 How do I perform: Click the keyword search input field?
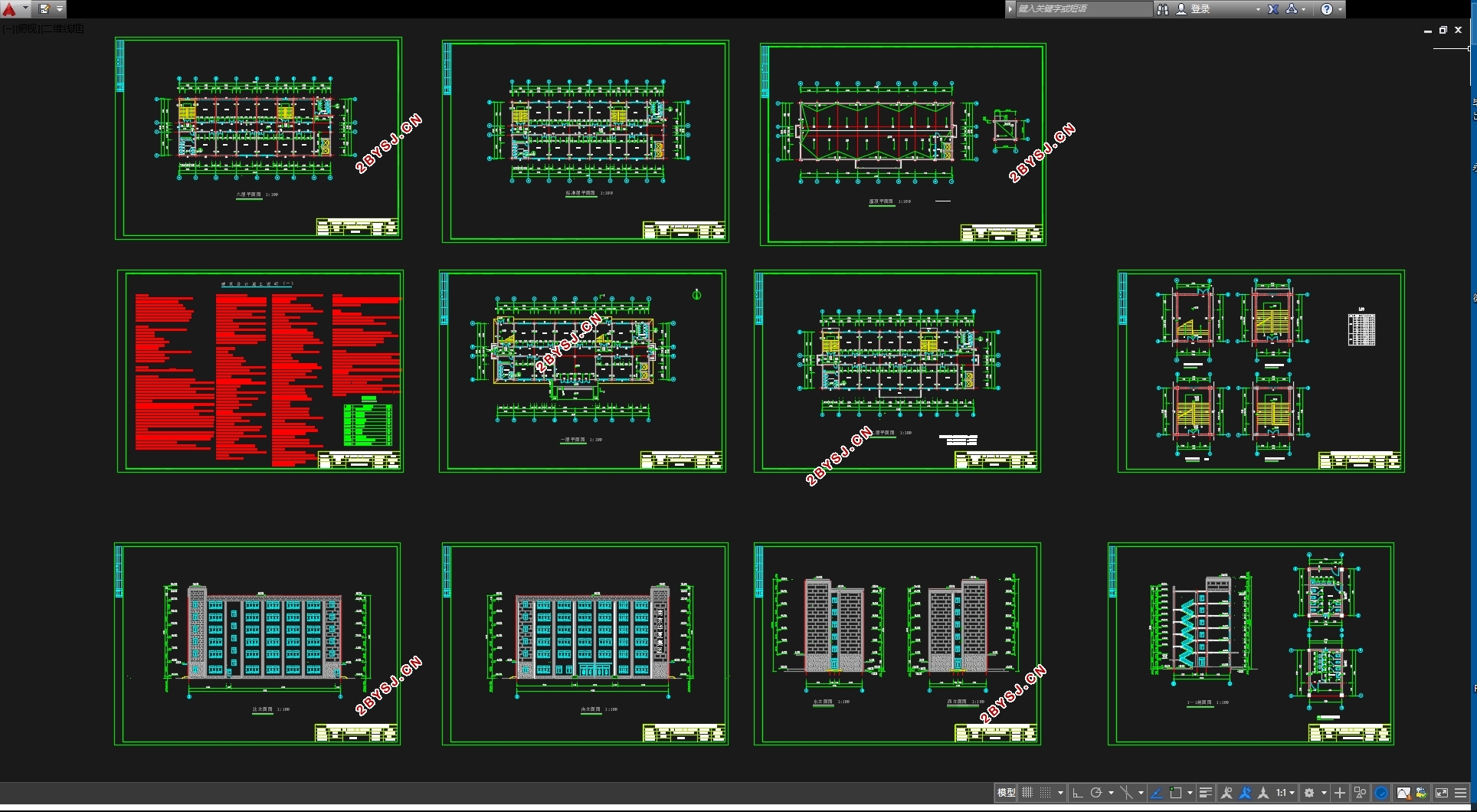[x=1083, y=9]
